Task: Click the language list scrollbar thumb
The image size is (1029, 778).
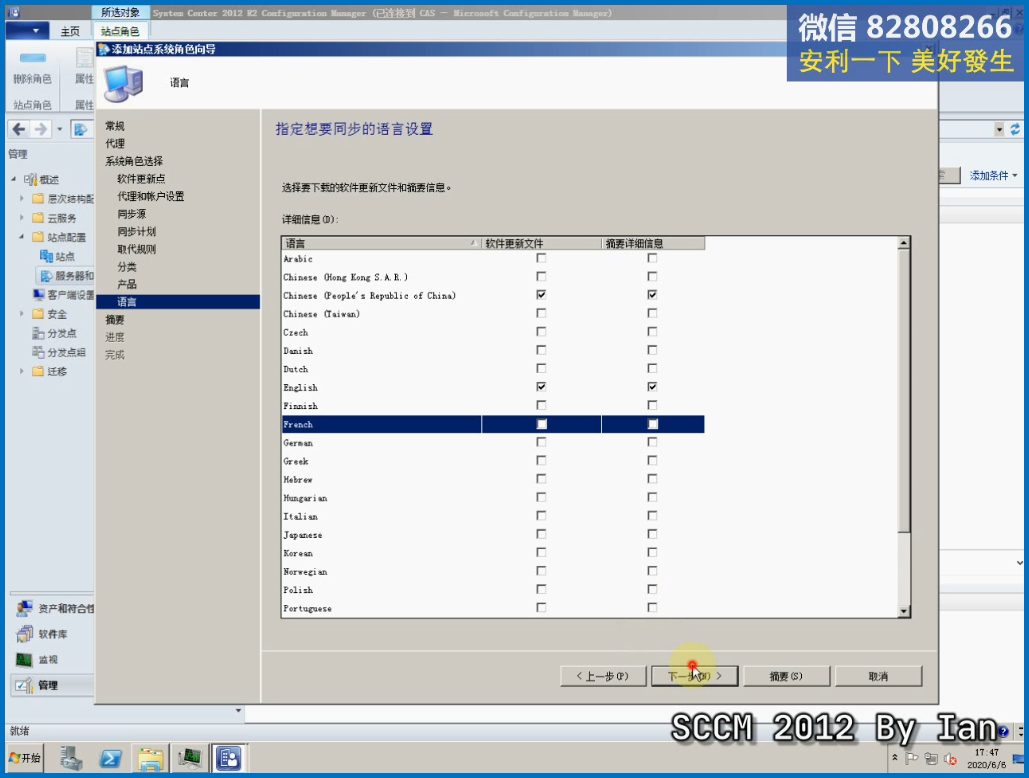Action: pos(904,390)
